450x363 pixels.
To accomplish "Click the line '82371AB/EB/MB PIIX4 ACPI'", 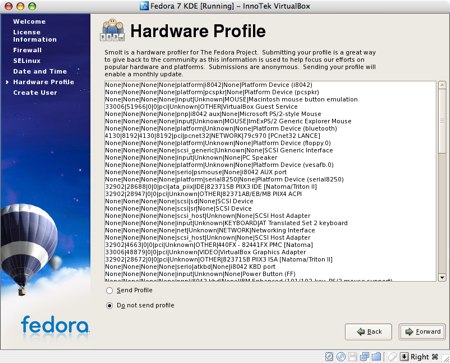I will click(203, 194).
